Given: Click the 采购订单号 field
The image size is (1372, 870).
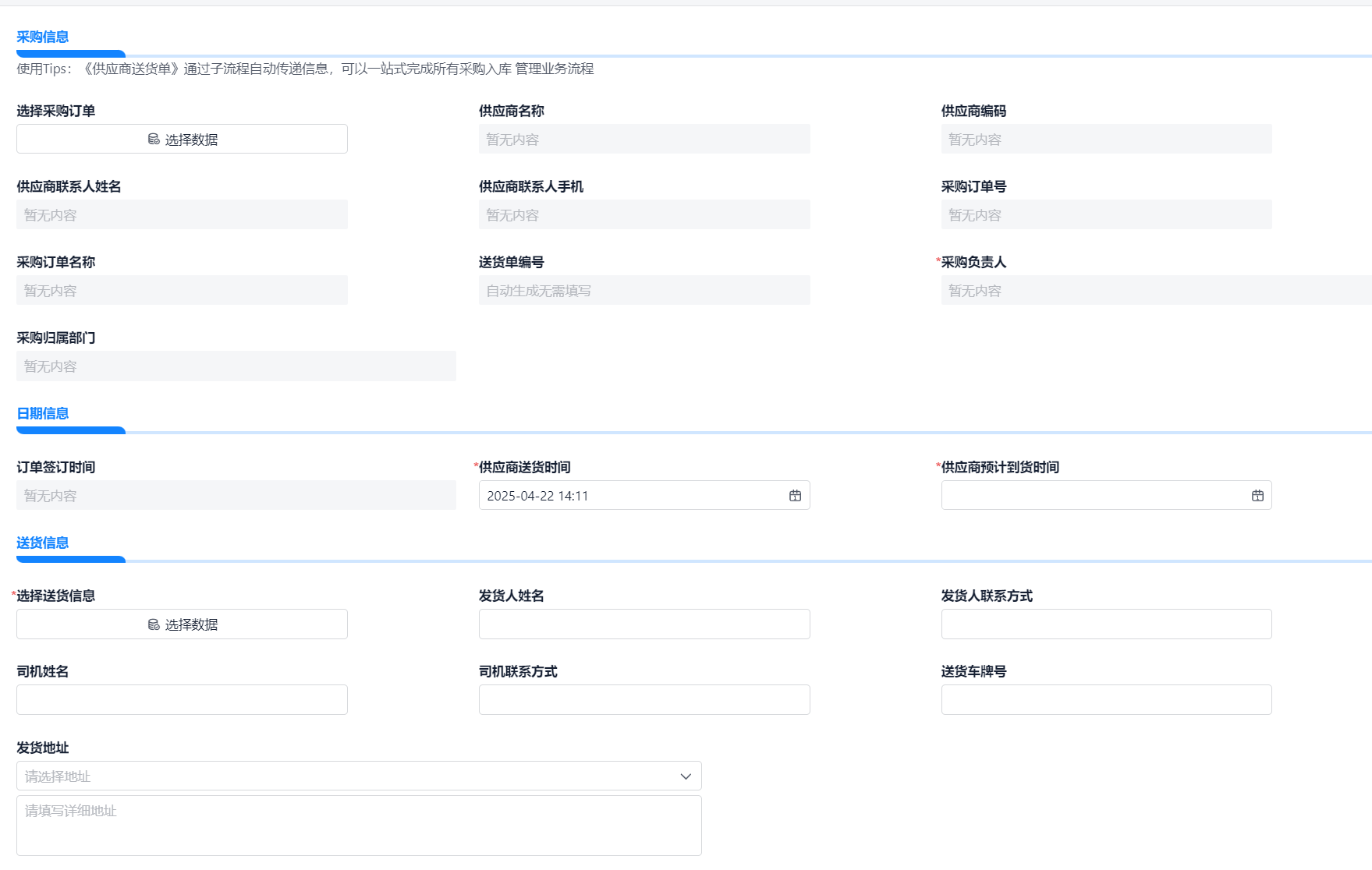Looking at the screenshot, I should [x=1106, y=214].
